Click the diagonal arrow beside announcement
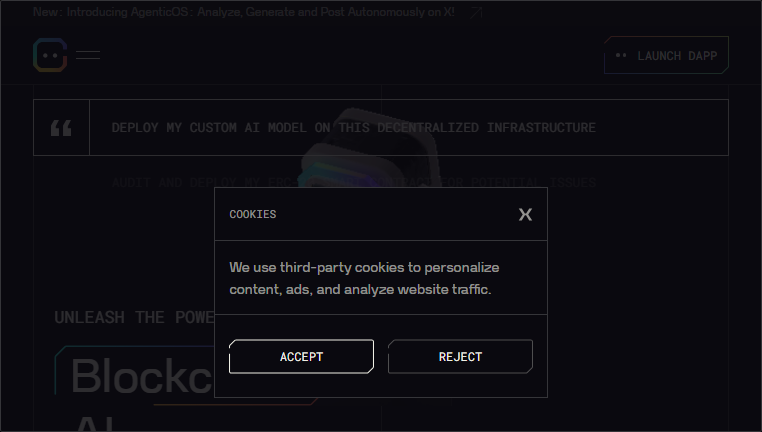The image size is (762, 432). (x=476, y=13)
